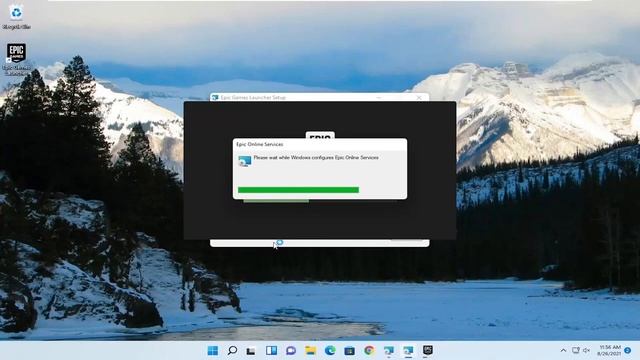This screenshot has height=360, width=640.
Task: Close the Epic Games Launcher Setup window
Action: point(419,98)
